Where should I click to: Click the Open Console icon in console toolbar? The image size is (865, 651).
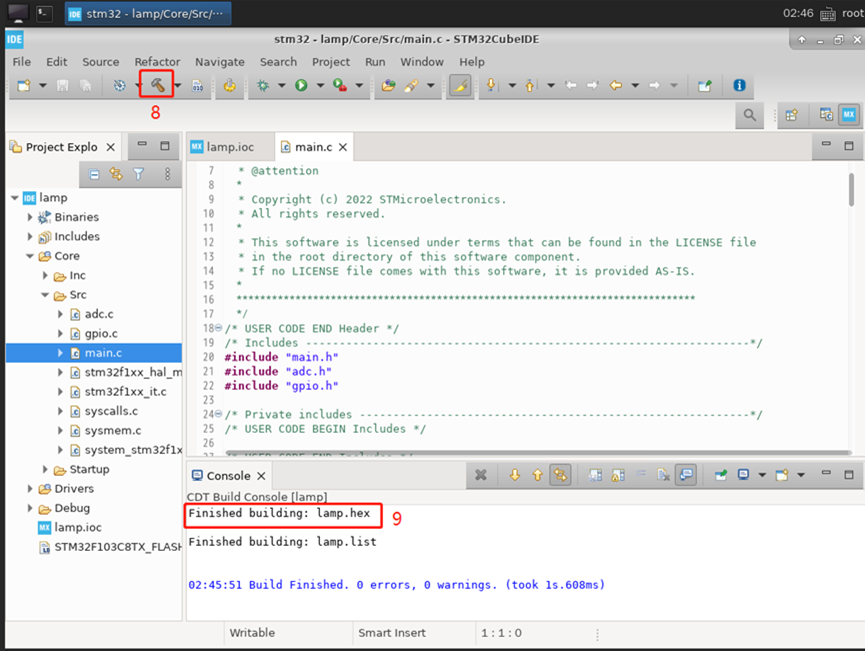[x=782, y=475]
